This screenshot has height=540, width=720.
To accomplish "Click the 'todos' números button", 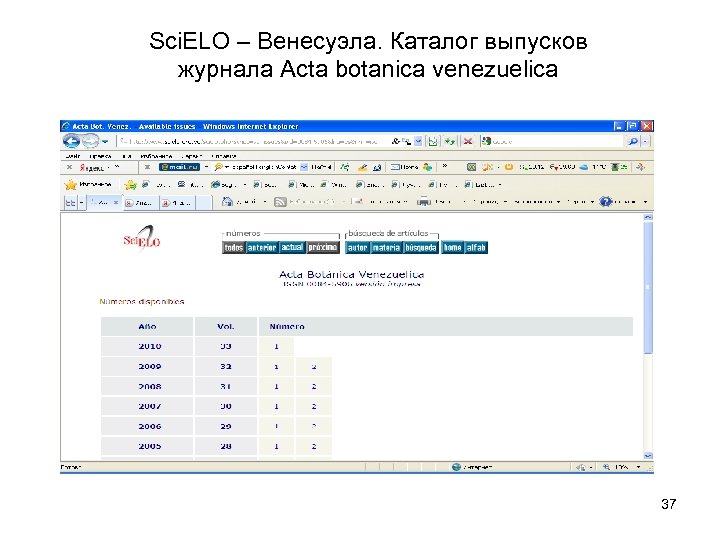I will click(234, 248).
